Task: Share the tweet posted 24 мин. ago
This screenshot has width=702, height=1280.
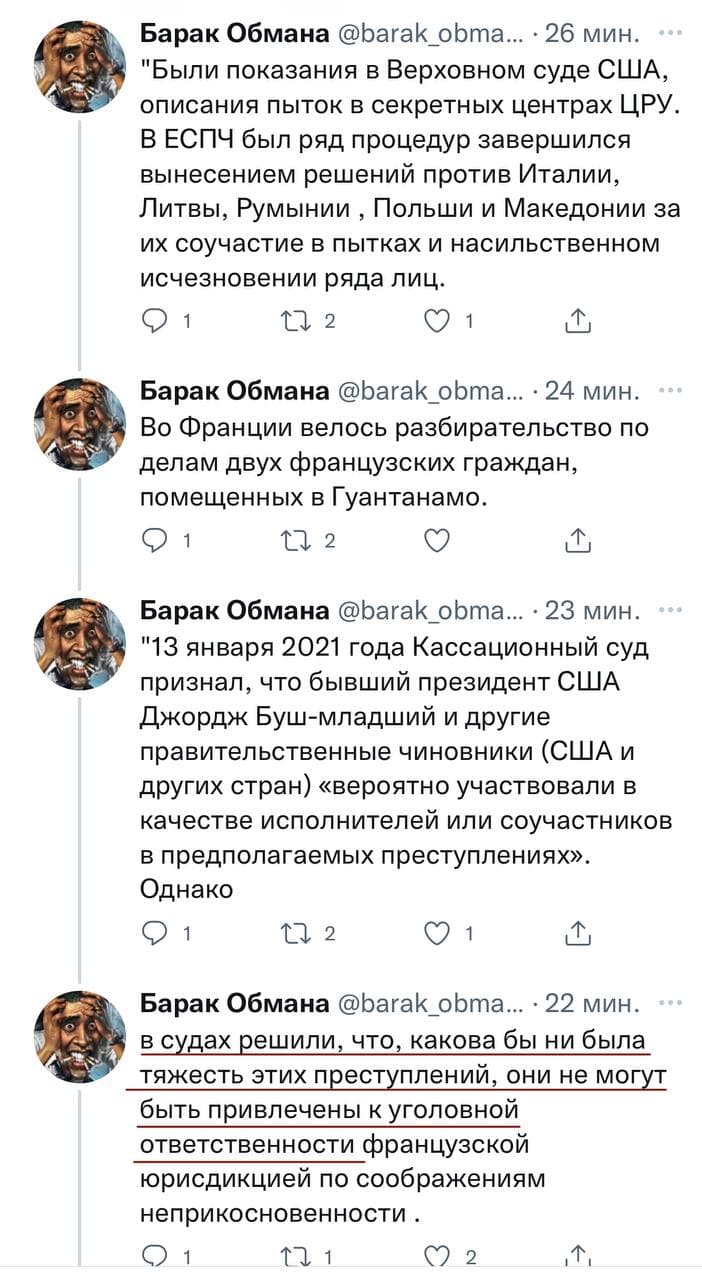Action: pos(578,541)
